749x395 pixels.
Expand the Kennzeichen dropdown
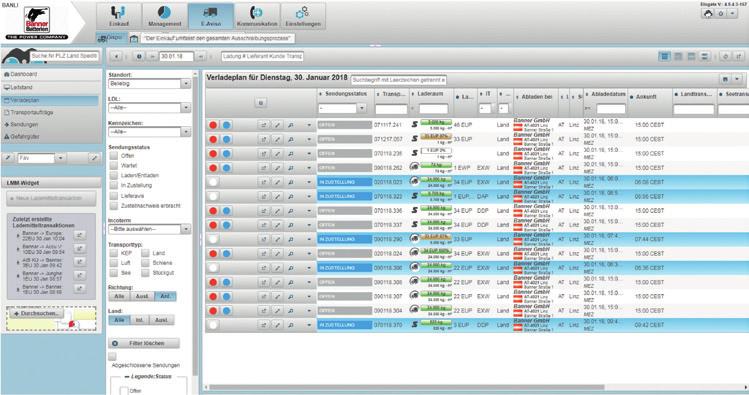tap(150, 132)
